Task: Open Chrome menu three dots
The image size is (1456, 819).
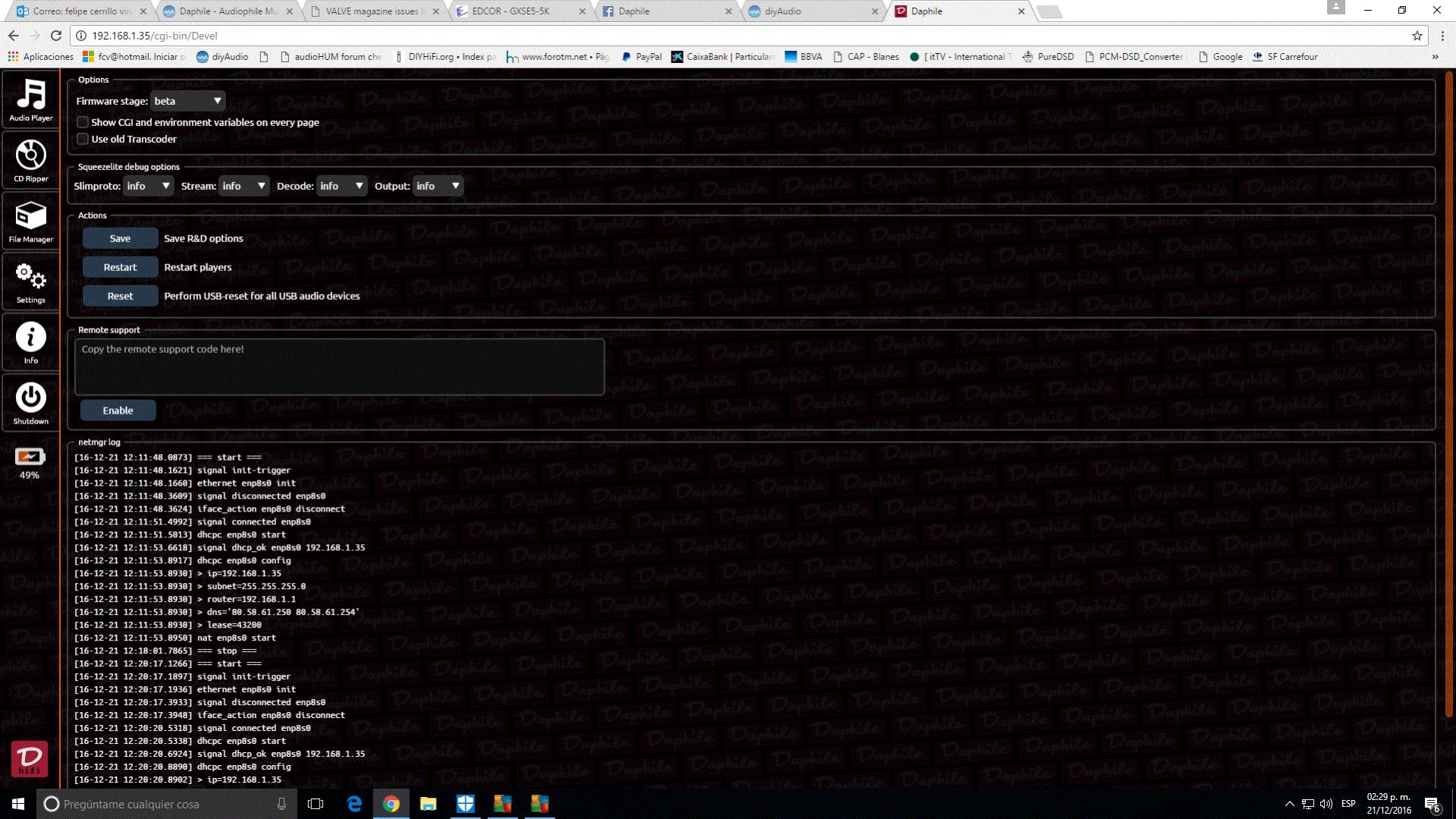Action: (1442, 36)
